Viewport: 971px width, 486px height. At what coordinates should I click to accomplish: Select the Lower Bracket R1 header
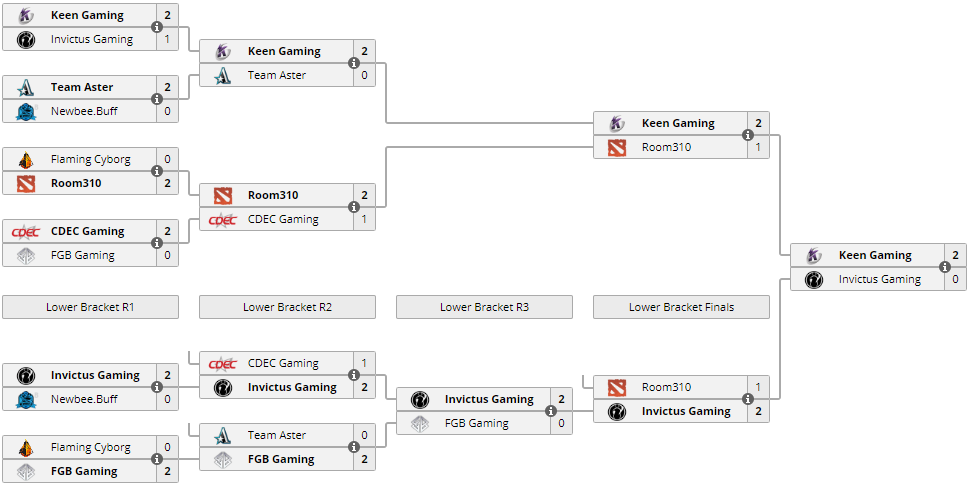(90, 307)
